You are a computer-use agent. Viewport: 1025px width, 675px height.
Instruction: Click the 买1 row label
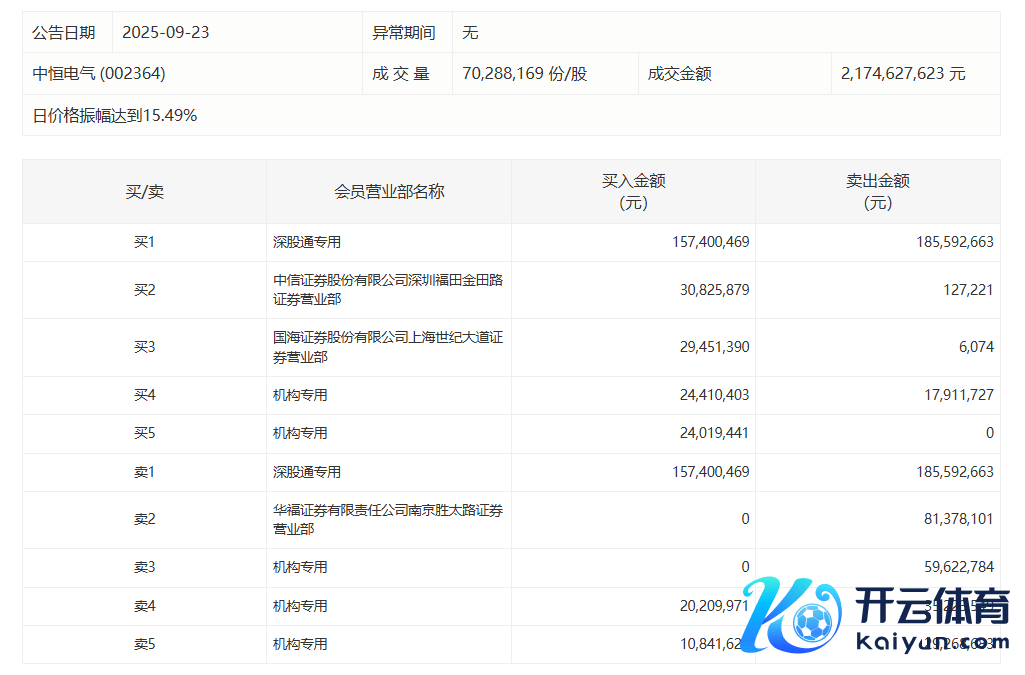tap(145, 242)
